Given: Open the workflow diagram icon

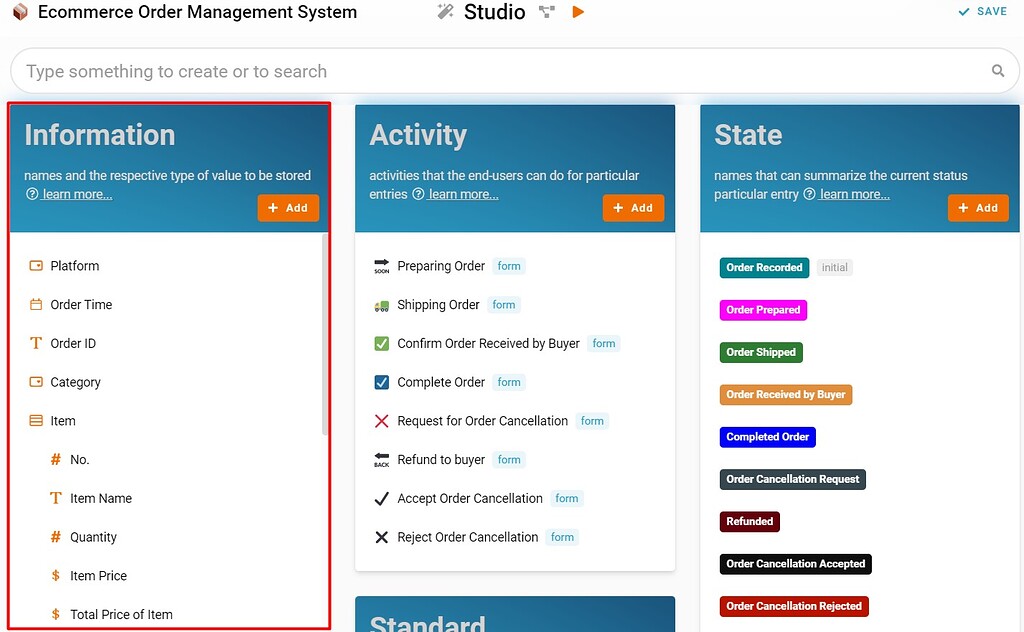Looking at the screenshot, I should click(x=547, y=11).
